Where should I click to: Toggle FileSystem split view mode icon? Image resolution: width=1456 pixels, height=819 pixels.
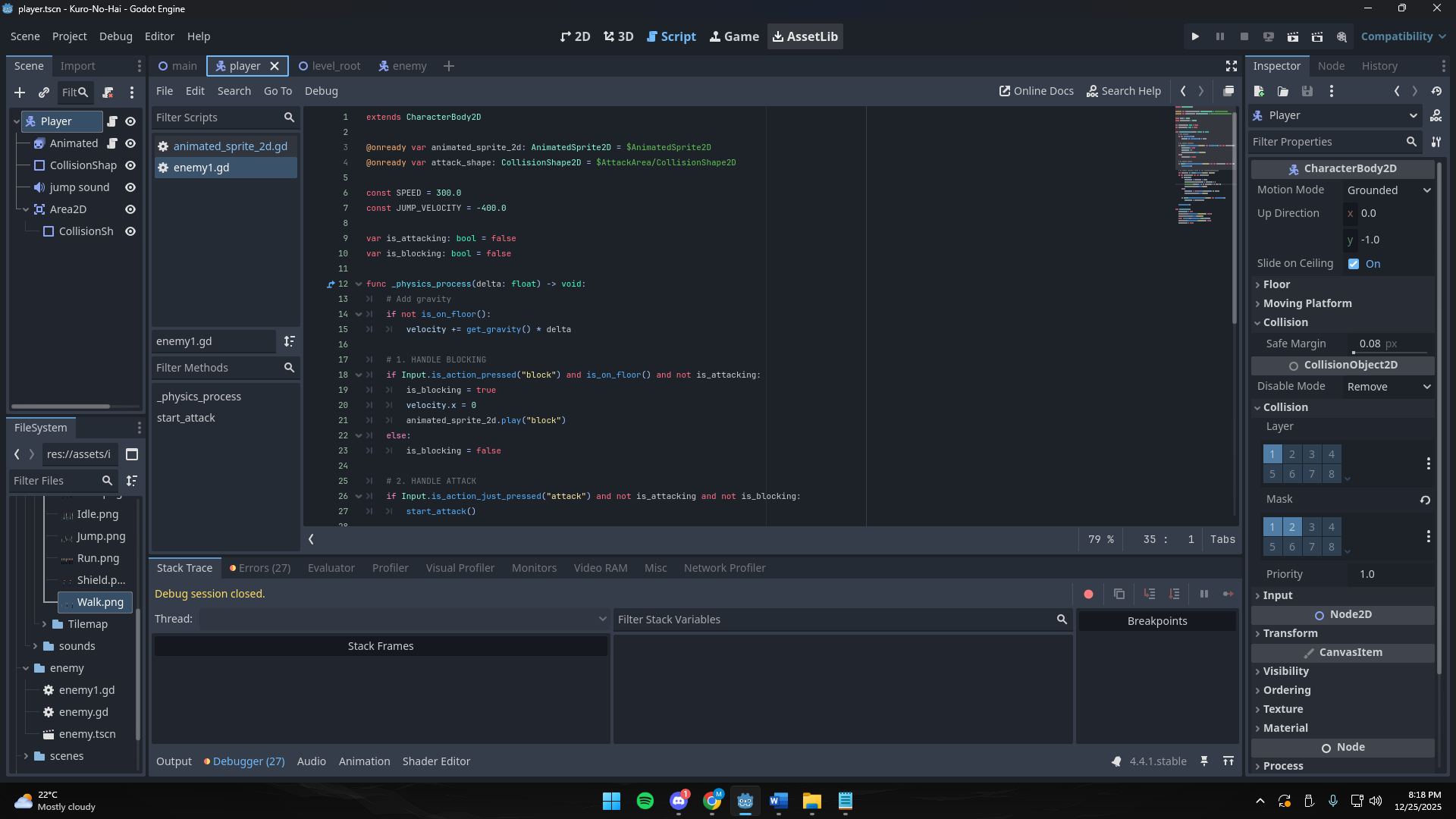(131, 454)
